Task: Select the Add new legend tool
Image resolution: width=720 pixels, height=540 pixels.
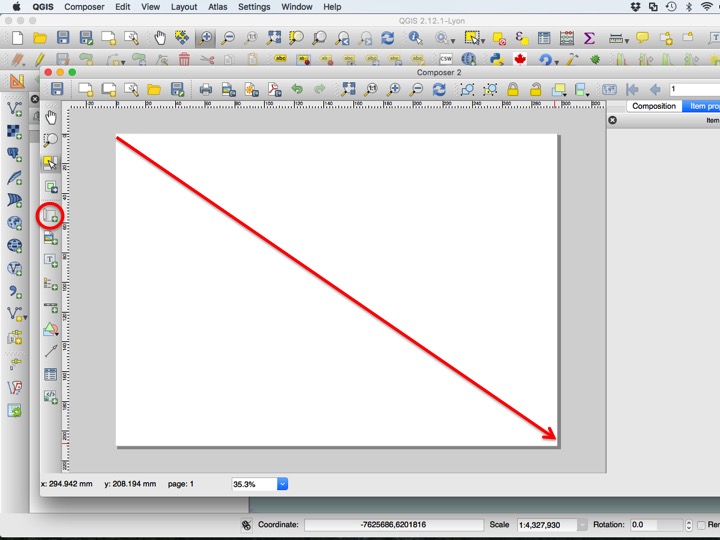Action: coord(51,284)
